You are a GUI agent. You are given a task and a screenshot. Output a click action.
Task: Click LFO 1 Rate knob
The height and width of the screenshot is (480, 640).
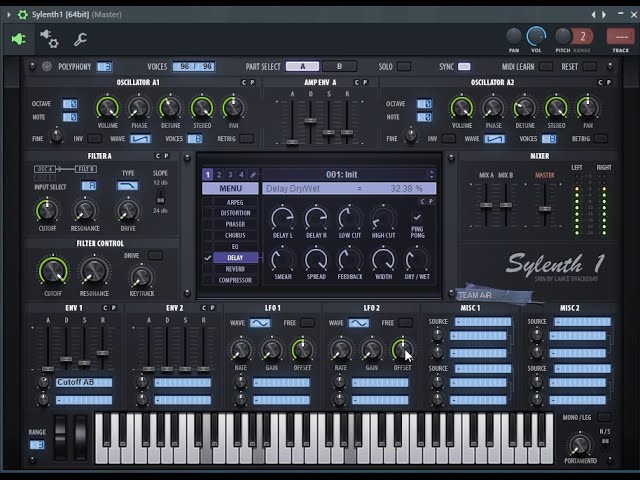coord(241,350)
